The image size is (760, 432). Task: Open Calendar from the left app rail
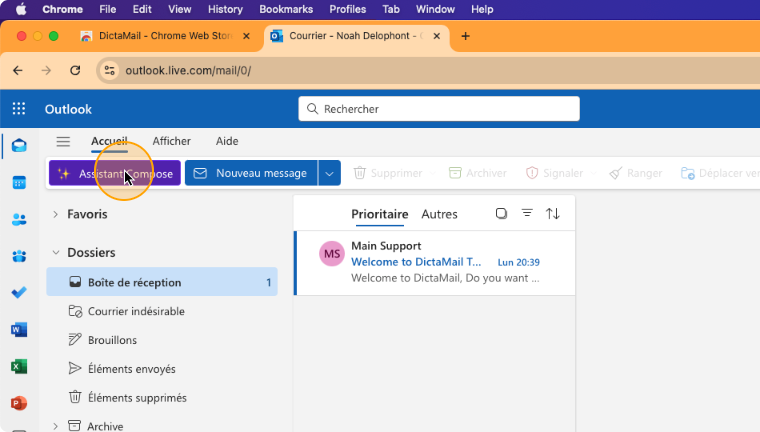coord(19,183)
